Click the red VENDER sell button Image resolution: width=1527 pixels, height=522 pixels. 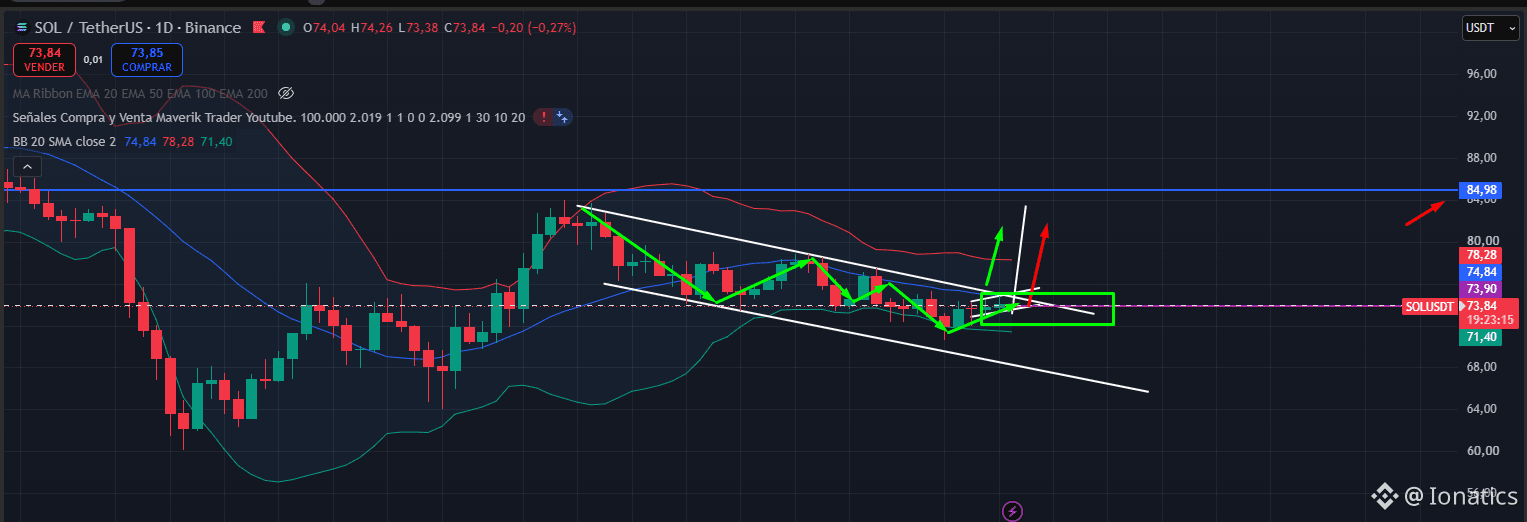[46, 59]
